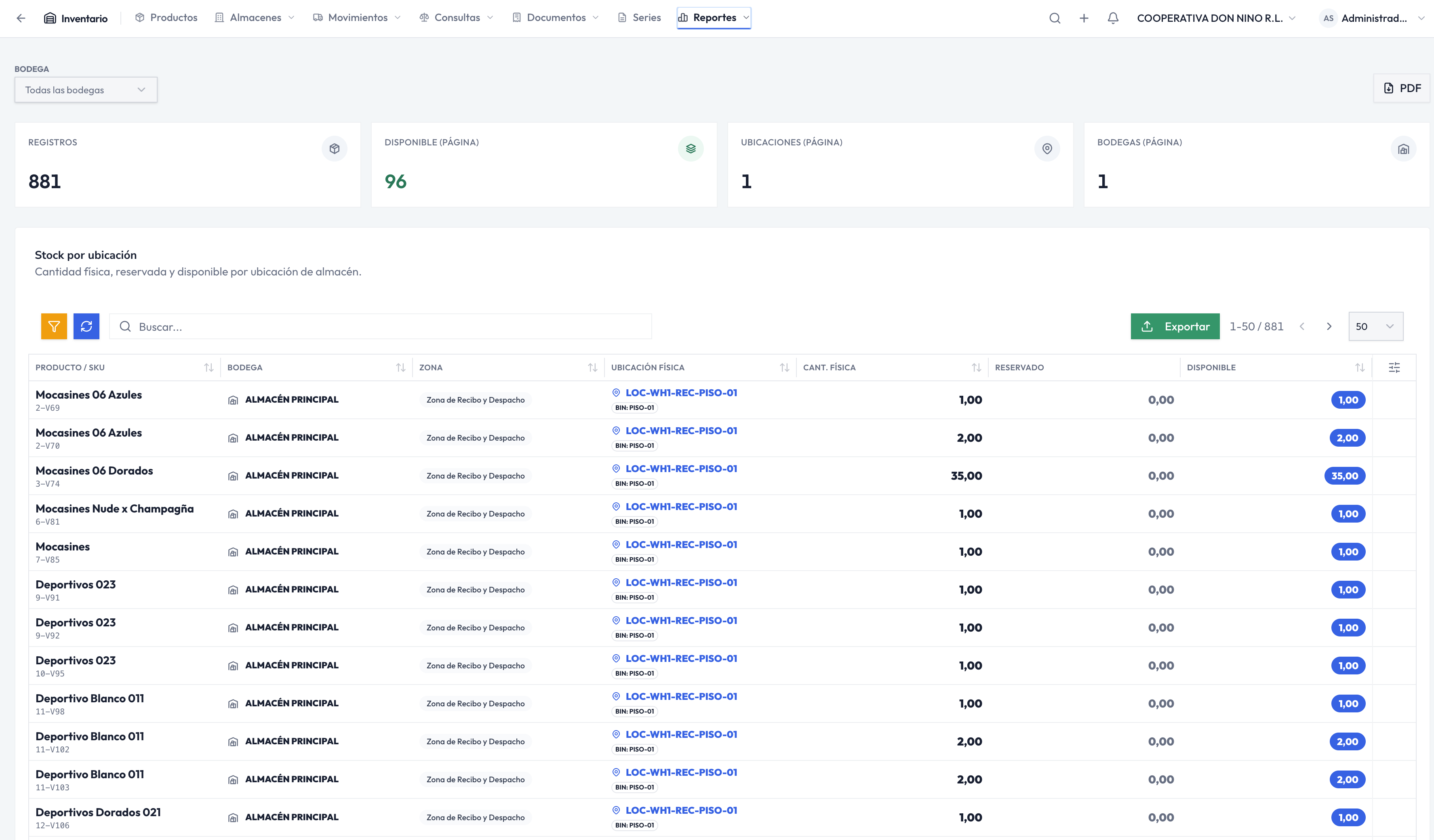Go to previous page of results

1302,326
